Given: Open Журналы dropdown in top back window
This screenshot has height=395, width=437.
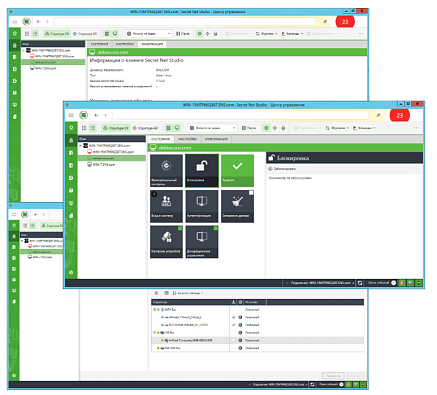Looking at the screenshot, I should pyautogui.click(x=266, y=34).
